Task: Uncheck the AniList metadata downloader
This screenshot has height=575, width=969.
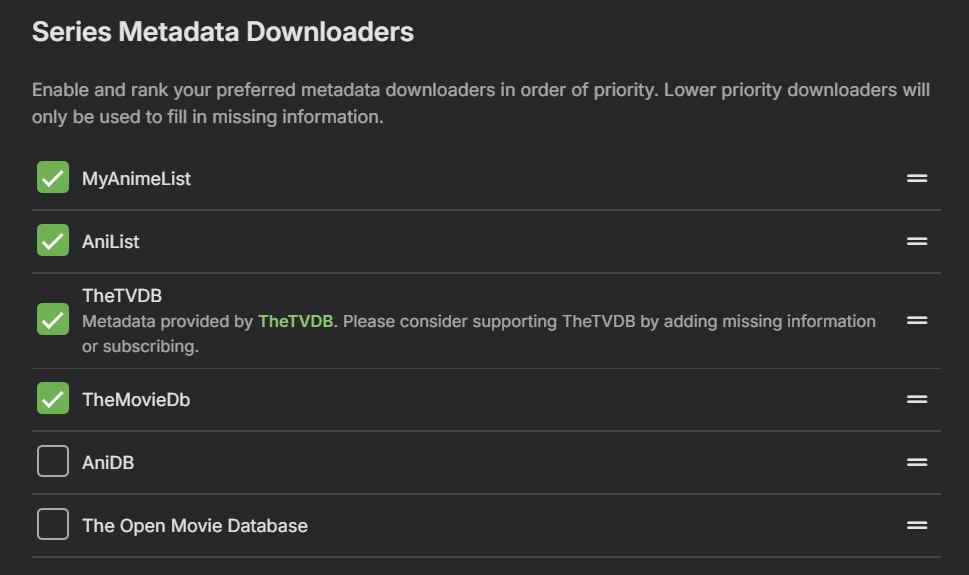Action: [x=53, y=241]
